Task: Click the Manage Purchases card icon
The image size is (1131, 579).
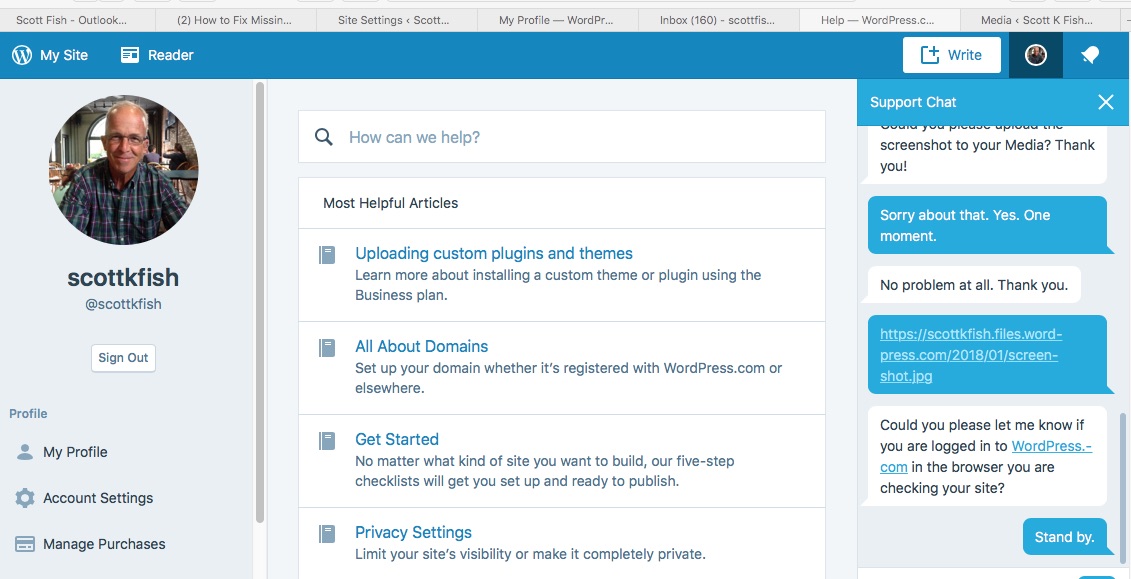Action: [x=25, y=544]
